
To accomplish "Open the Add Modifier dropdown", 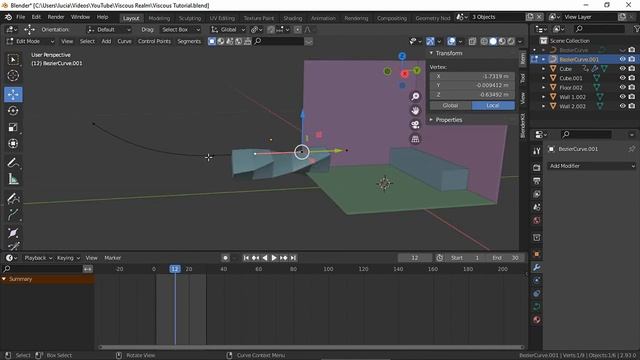I will point(591,166).
